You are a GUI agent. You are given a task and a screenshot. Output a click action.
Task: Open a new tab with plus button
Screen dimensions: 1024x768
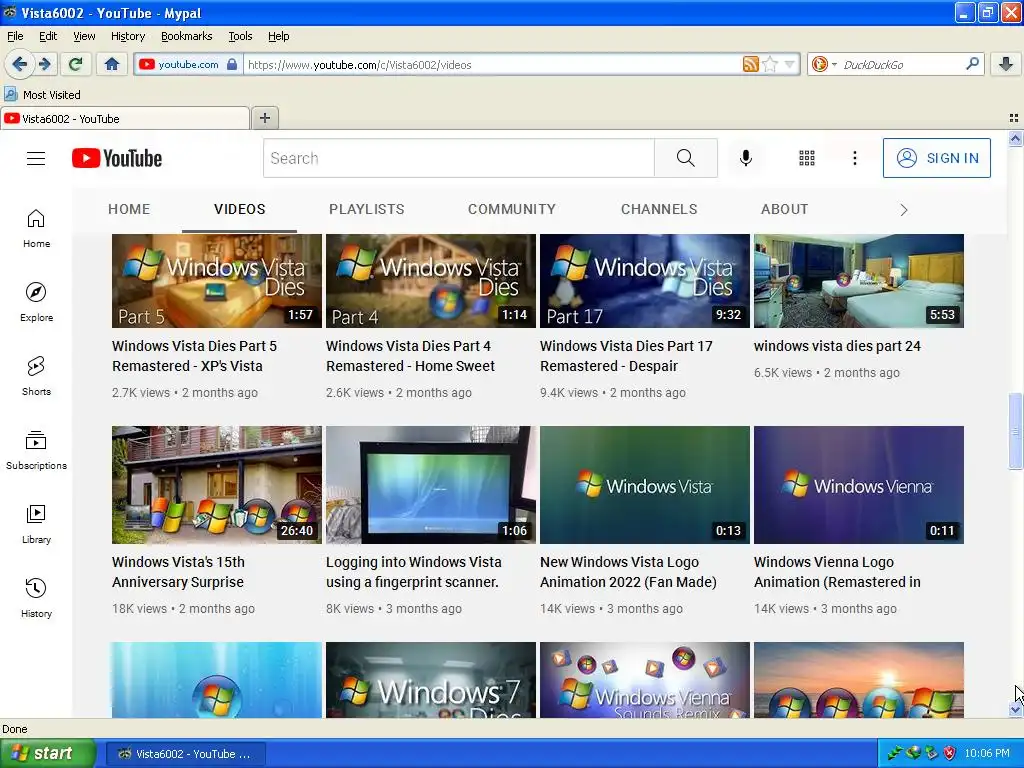point(264,118)
